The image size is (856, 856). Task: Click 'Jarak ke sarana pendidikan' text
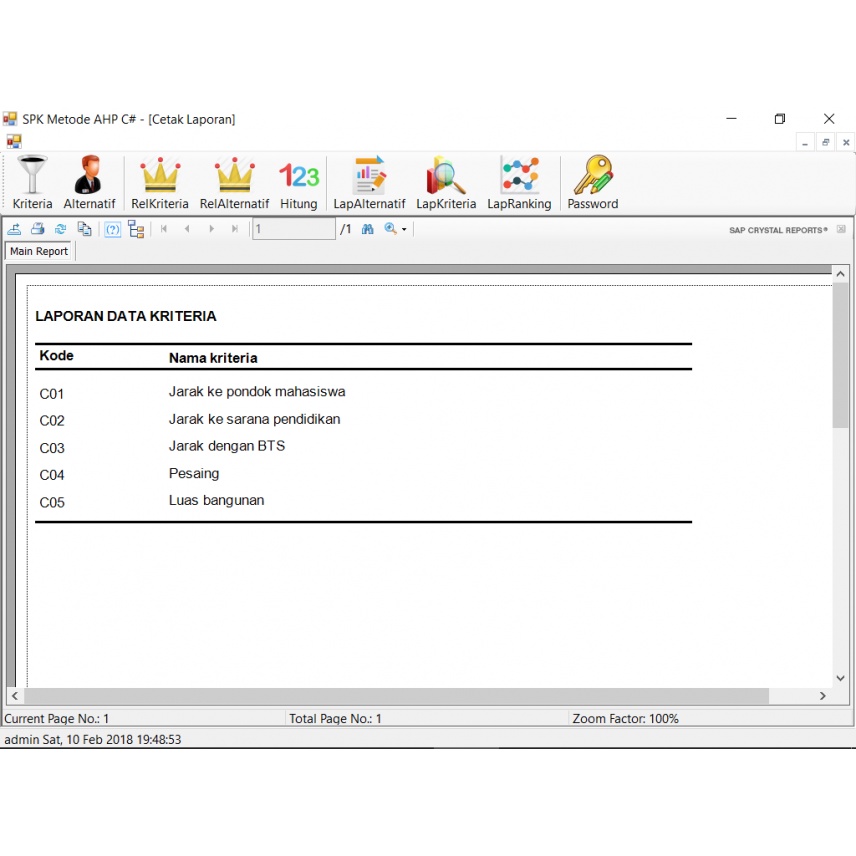[254, 419]
